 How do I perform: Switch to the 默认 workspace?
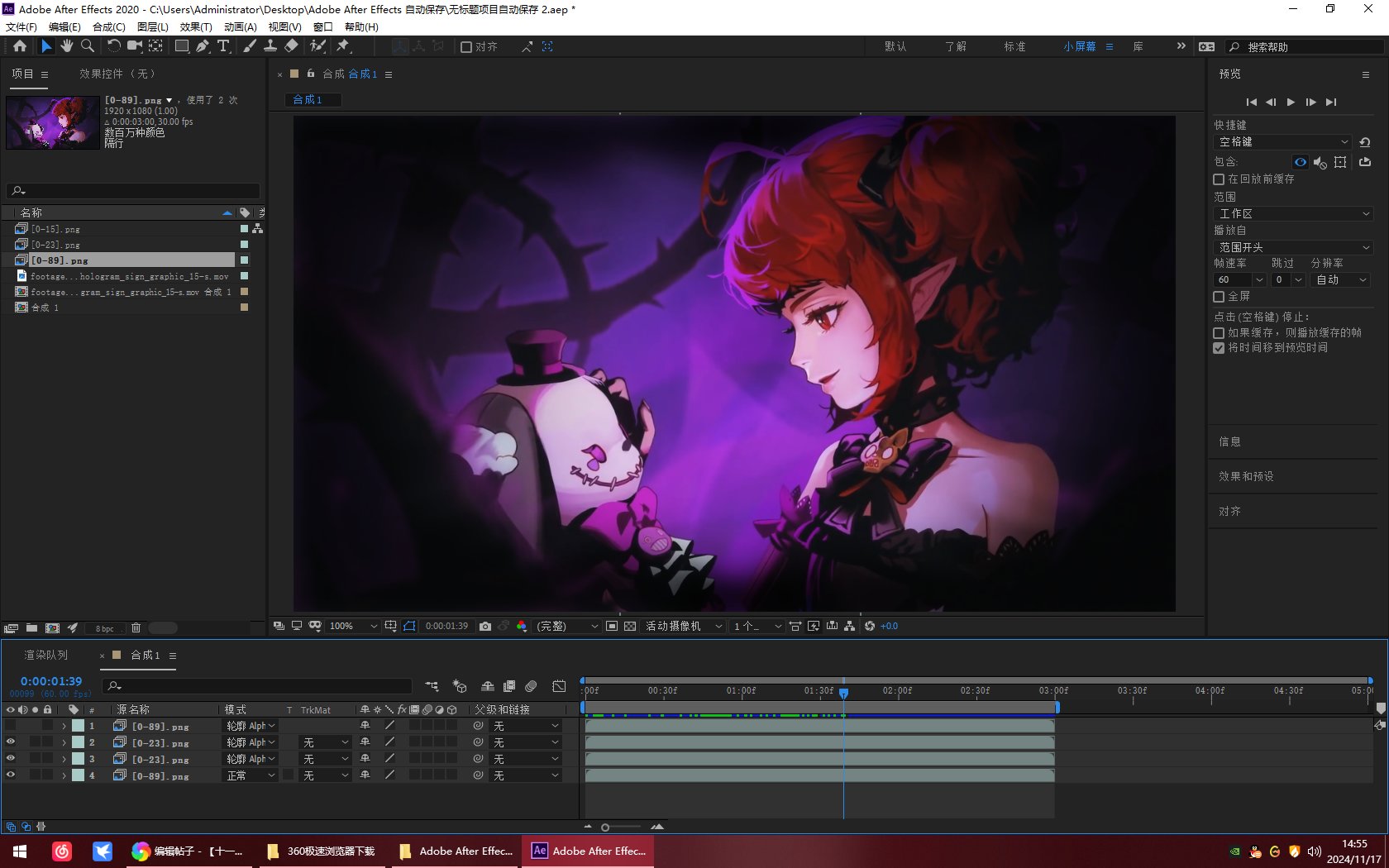pyautogui.click(x=895, y=47)
